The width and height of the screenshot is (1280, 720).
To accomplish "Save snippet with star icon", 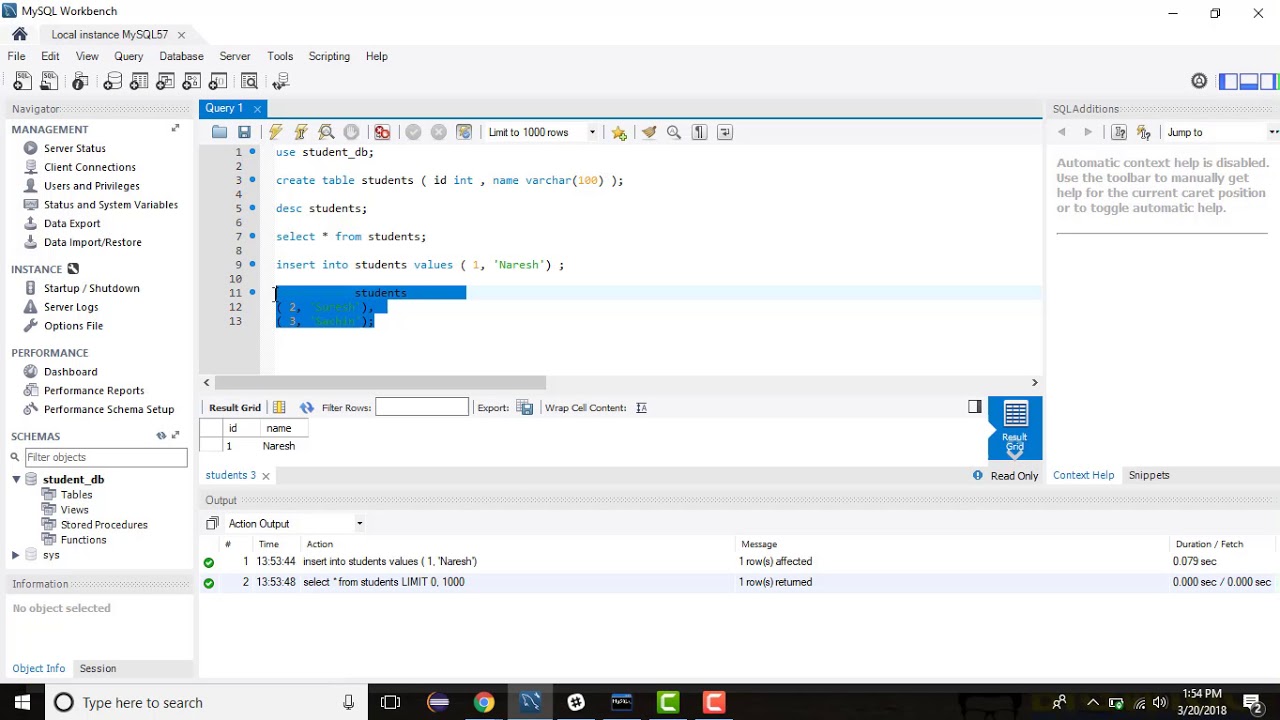I will 619,132.
